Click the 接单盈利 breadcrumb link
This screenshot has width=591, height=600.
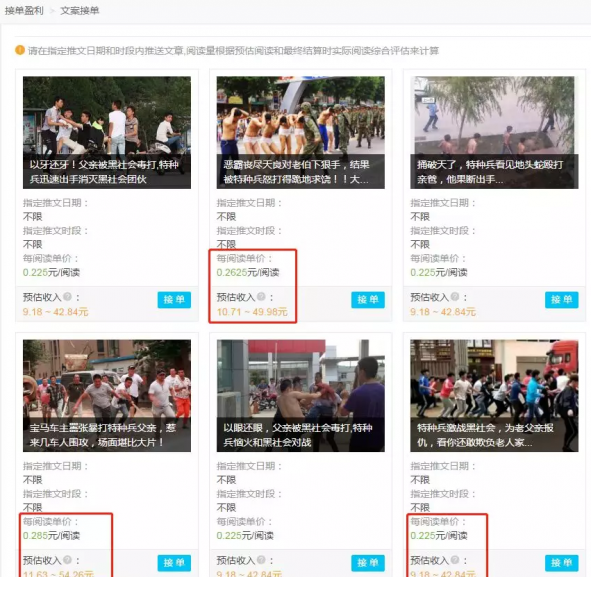24,10
